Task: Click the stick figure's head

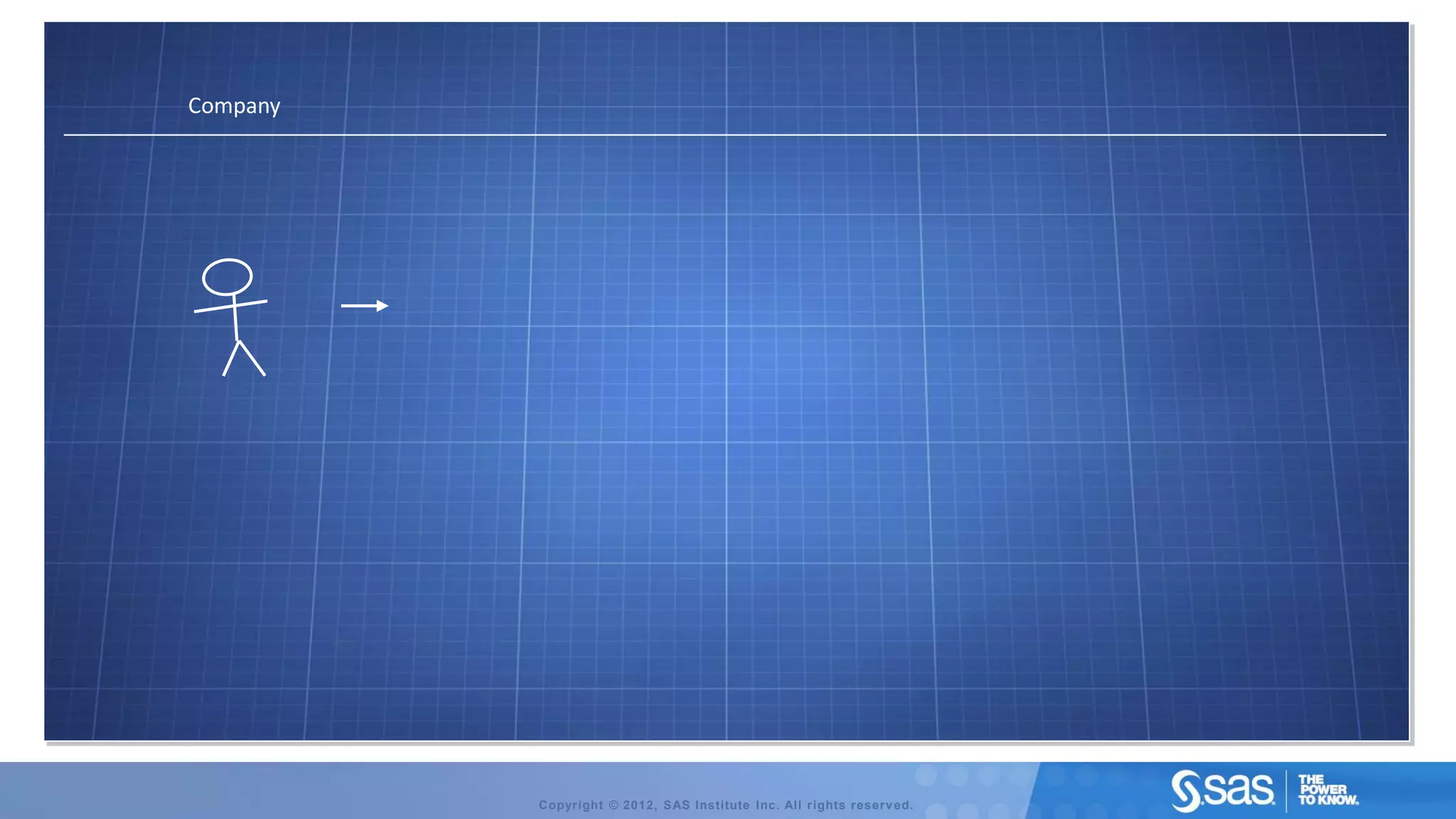Action: [x=227, y=277]
